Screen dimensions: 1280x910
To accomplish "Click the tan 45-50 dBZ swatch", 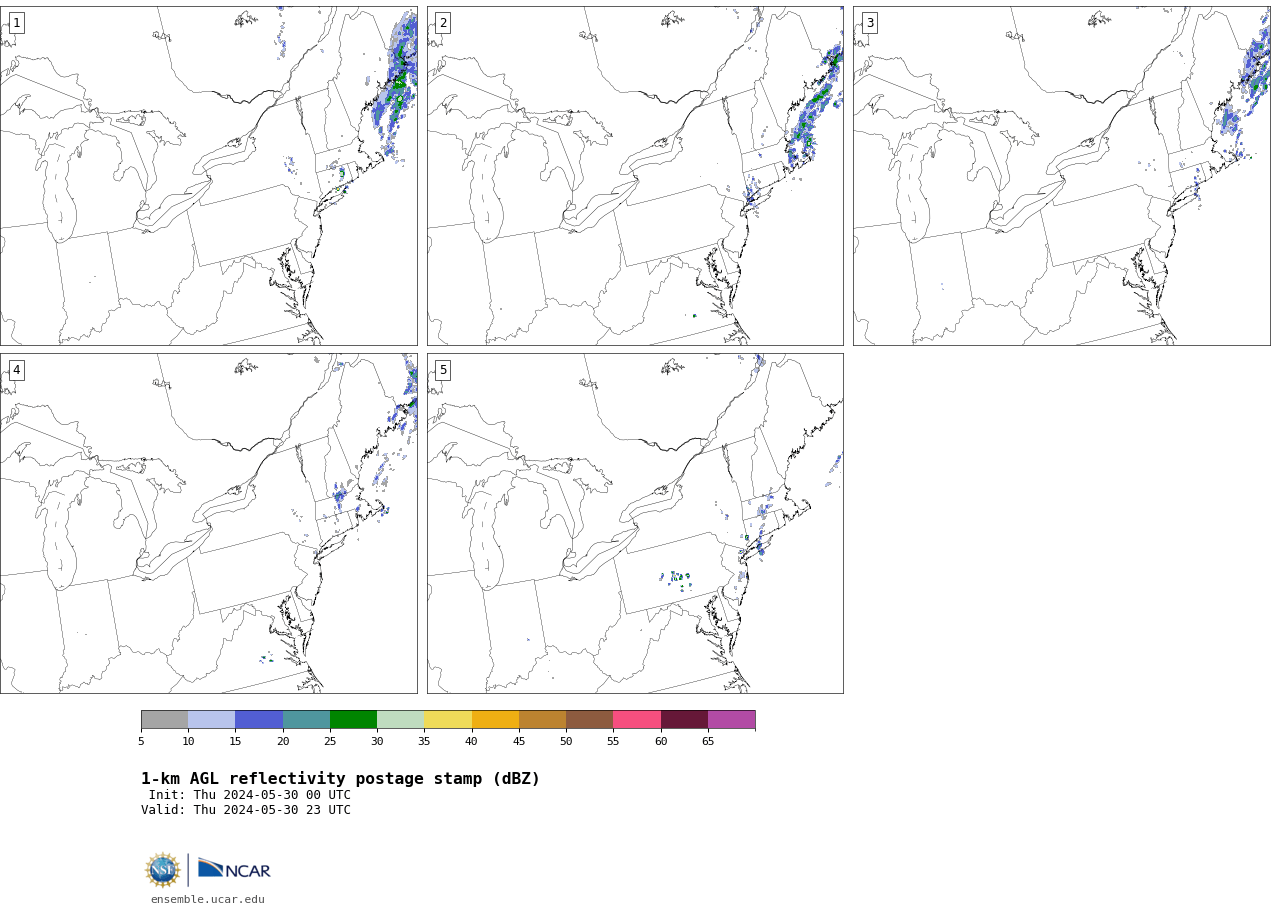I will click(542, 720).
